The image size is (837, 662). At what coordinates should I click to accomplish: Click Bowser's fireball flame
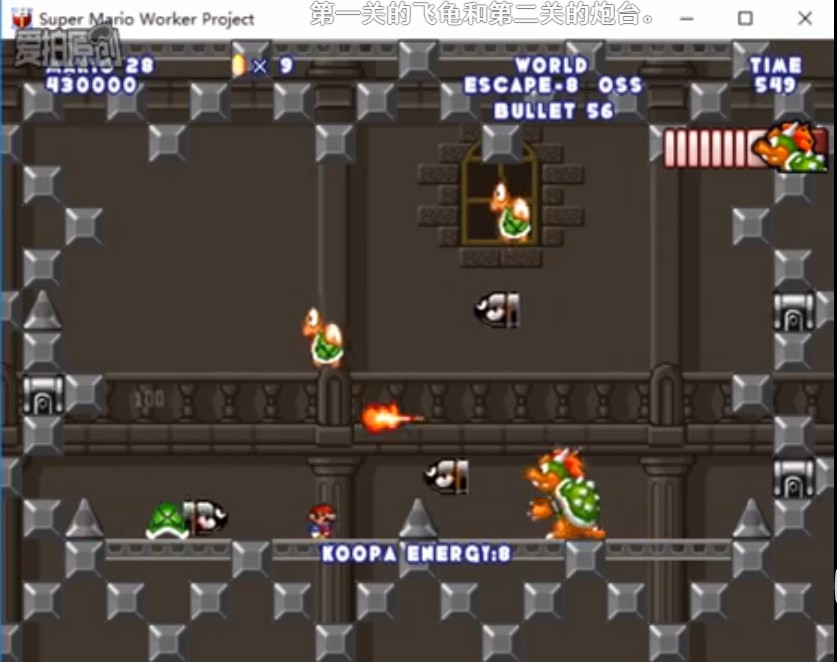(391, 417)
